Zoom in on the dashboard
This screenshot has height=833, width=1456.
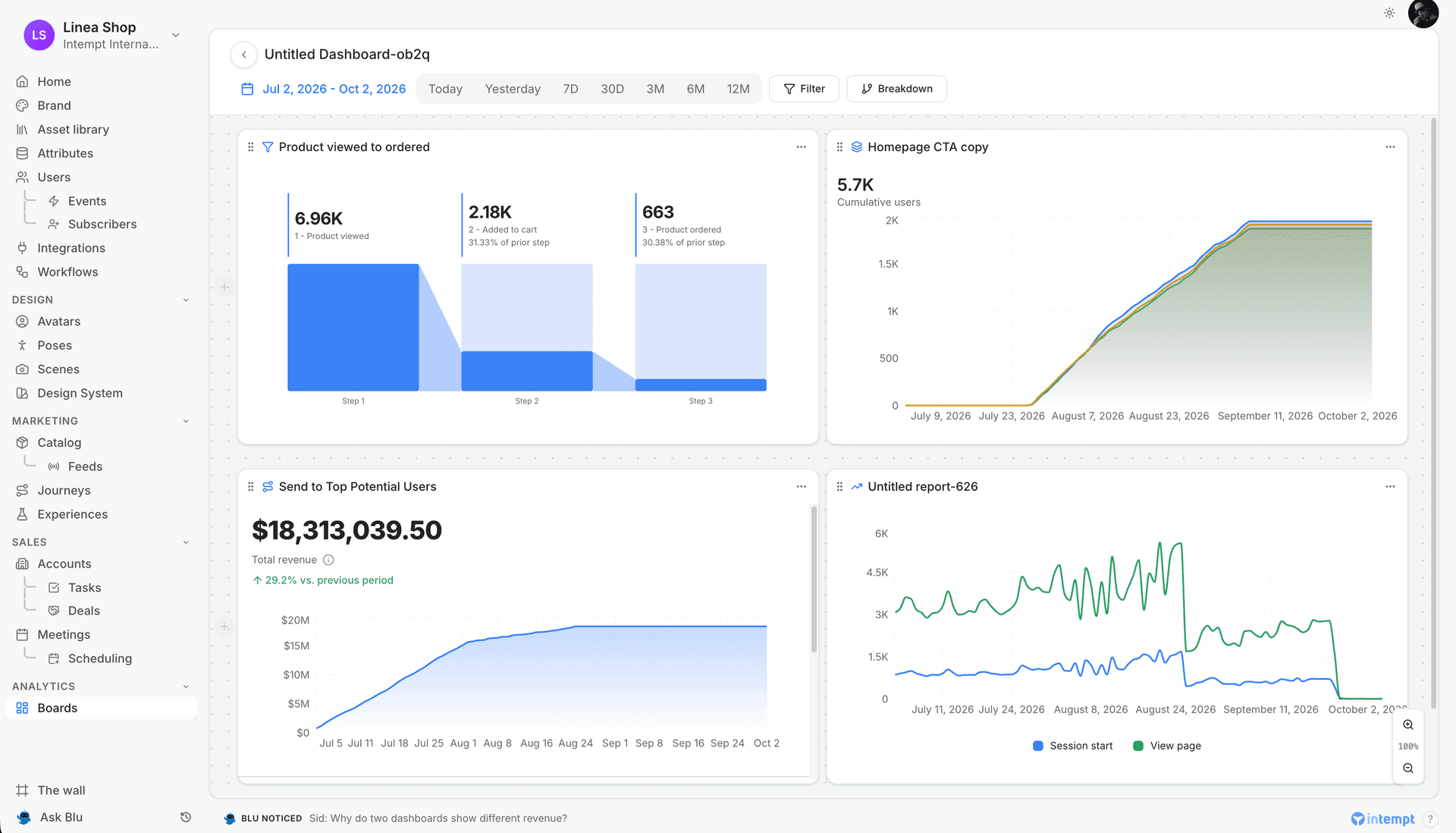coord(1408,725)
